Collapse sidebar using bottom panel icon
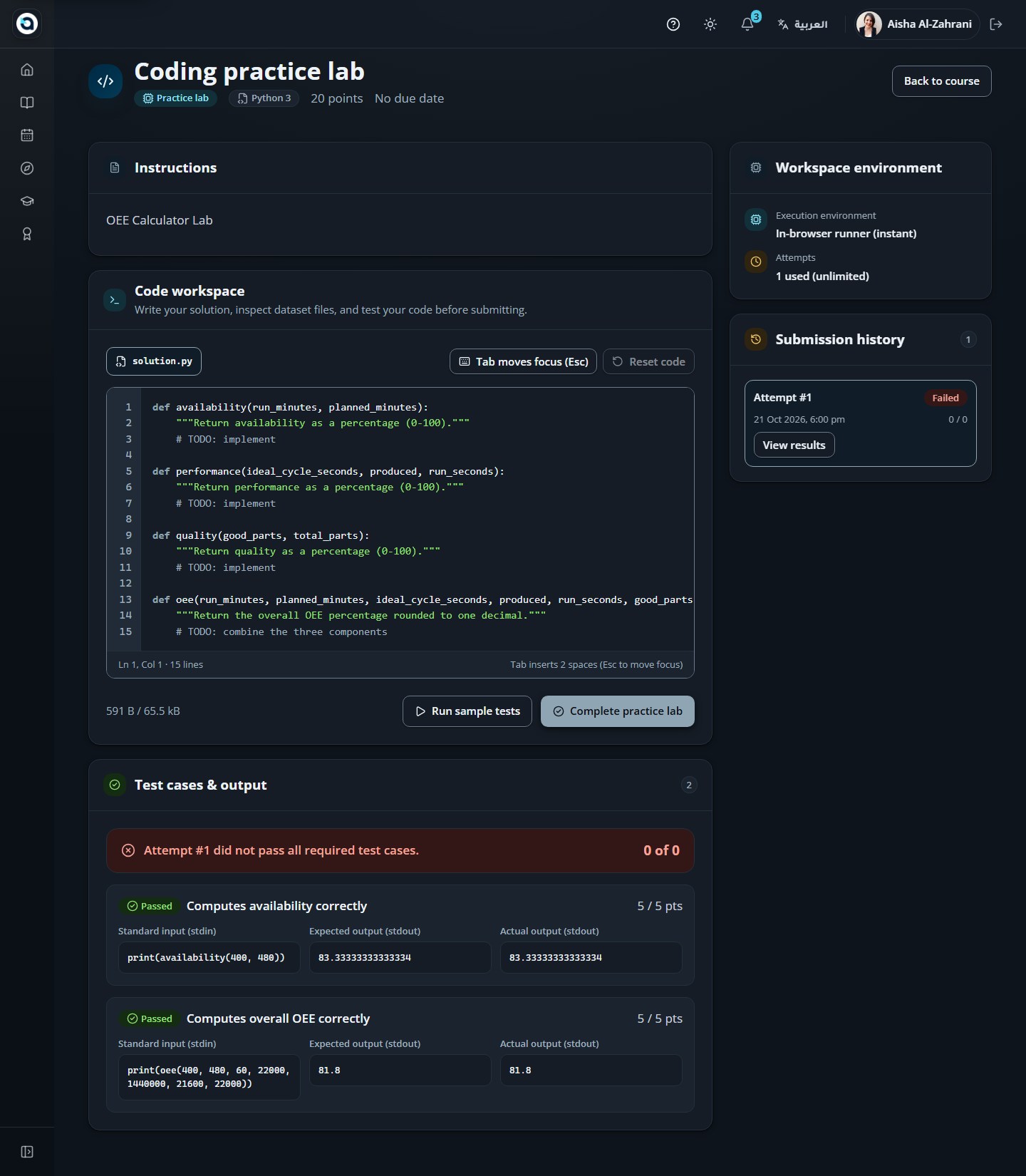This screenshot has height=1176, width=1026. click(27, 1152)
